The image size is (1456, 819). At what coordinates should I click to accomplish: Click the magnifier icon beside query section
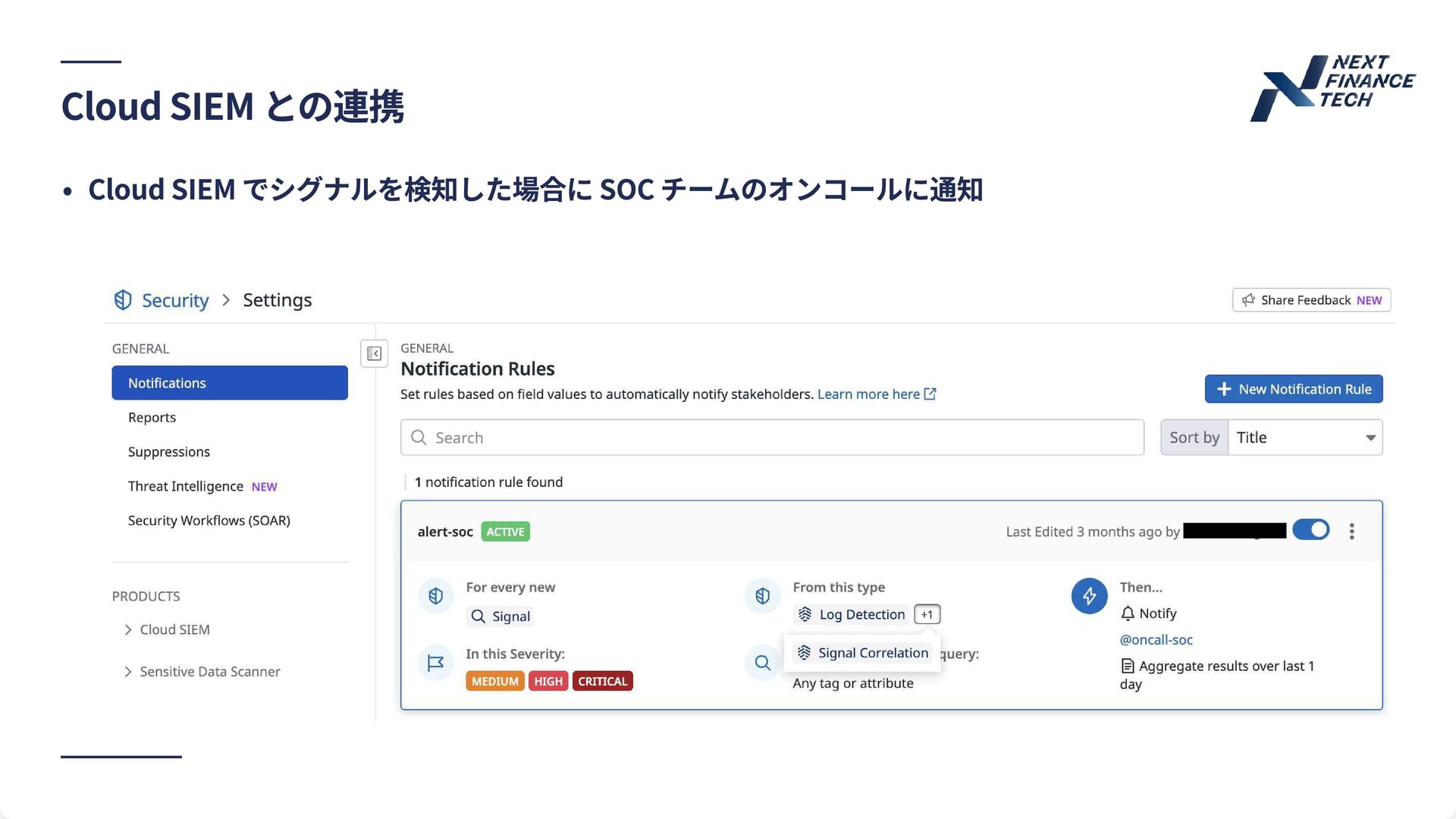762,664
